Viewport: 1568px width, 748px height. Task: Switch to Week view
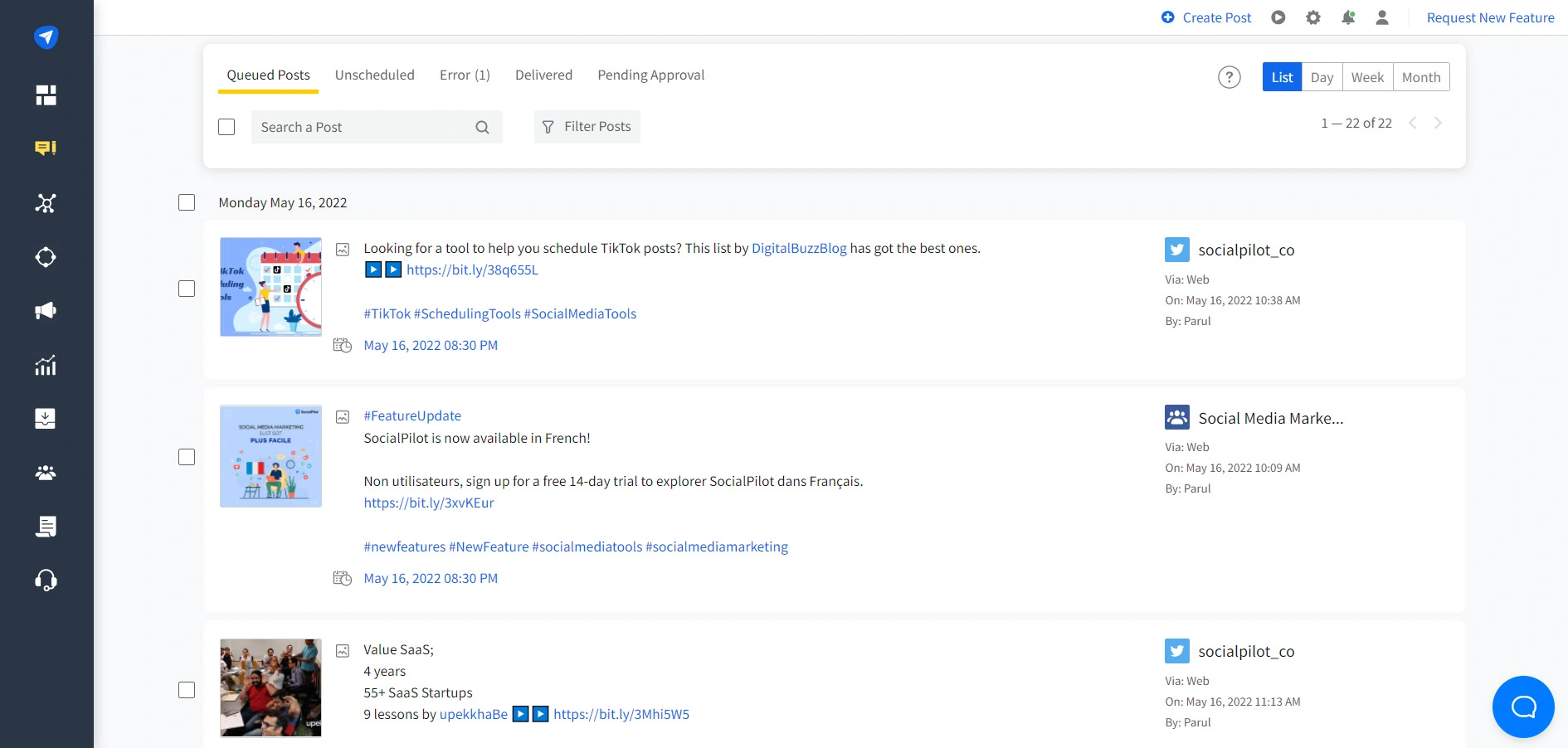point(1367,77)
